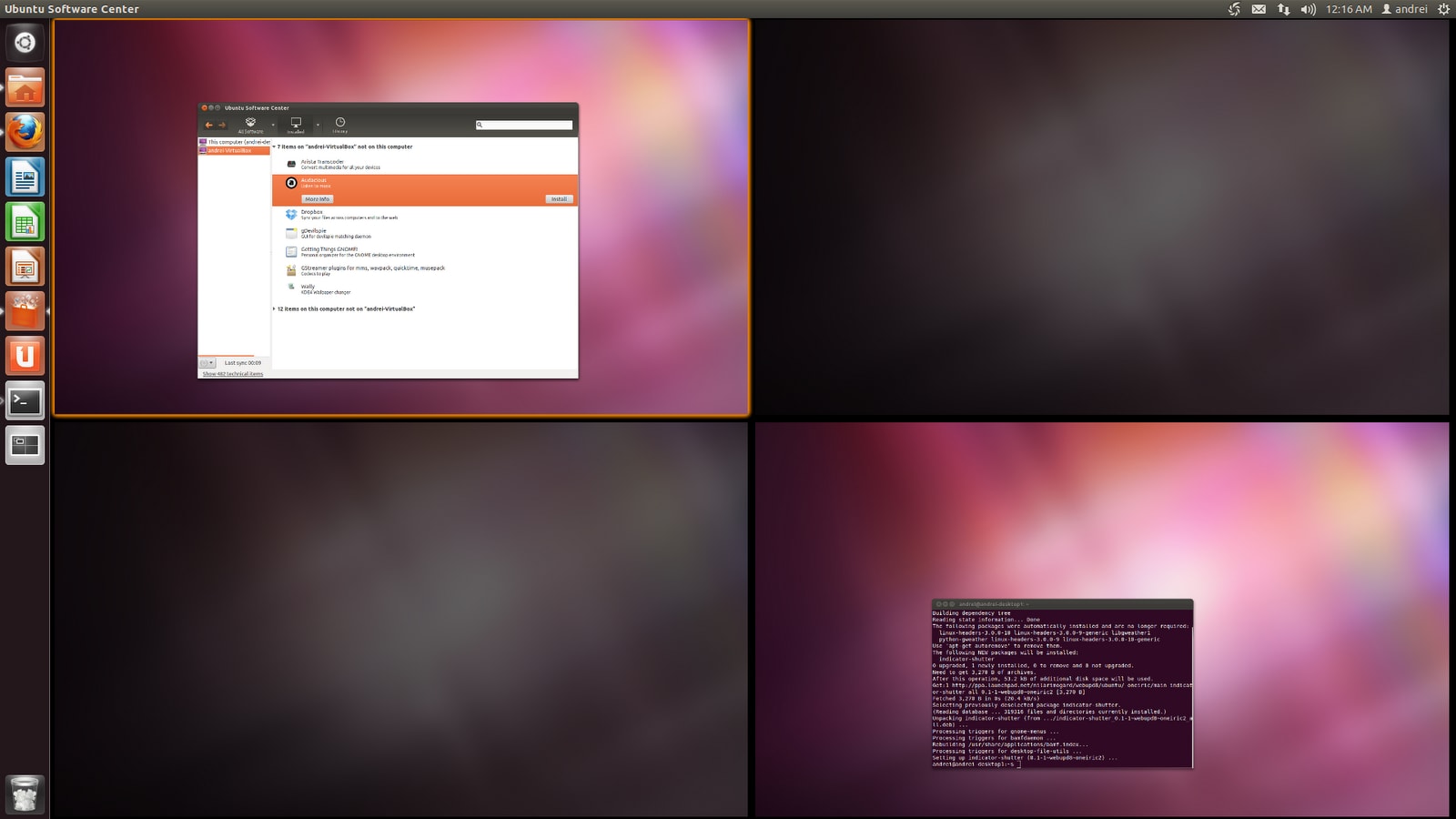The image size is (1456, 819).
Task: Open the History view
Action: (339, 126)
